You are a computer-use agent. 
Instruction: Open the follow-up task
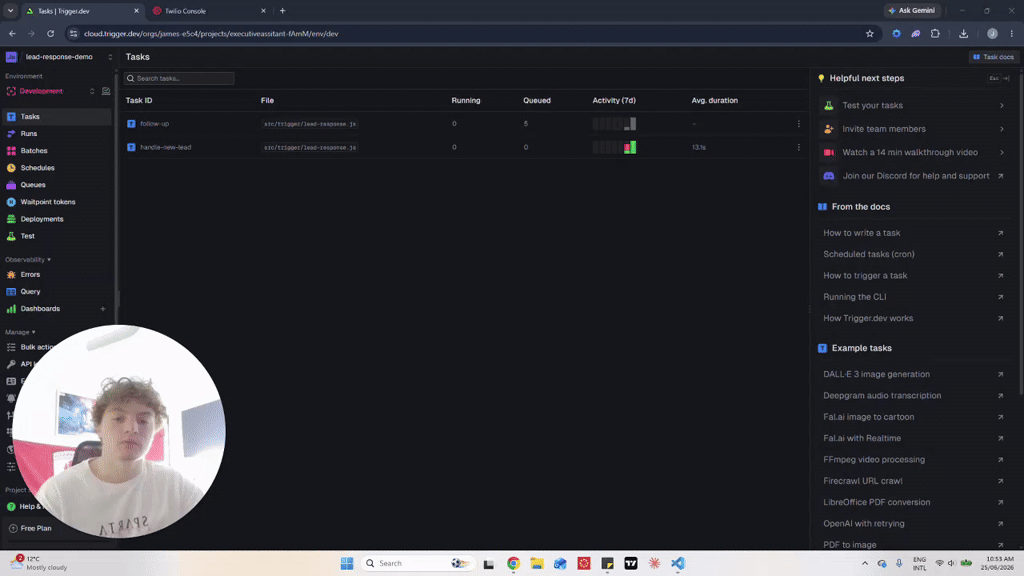pyautogui.click(x=154, y=123)
